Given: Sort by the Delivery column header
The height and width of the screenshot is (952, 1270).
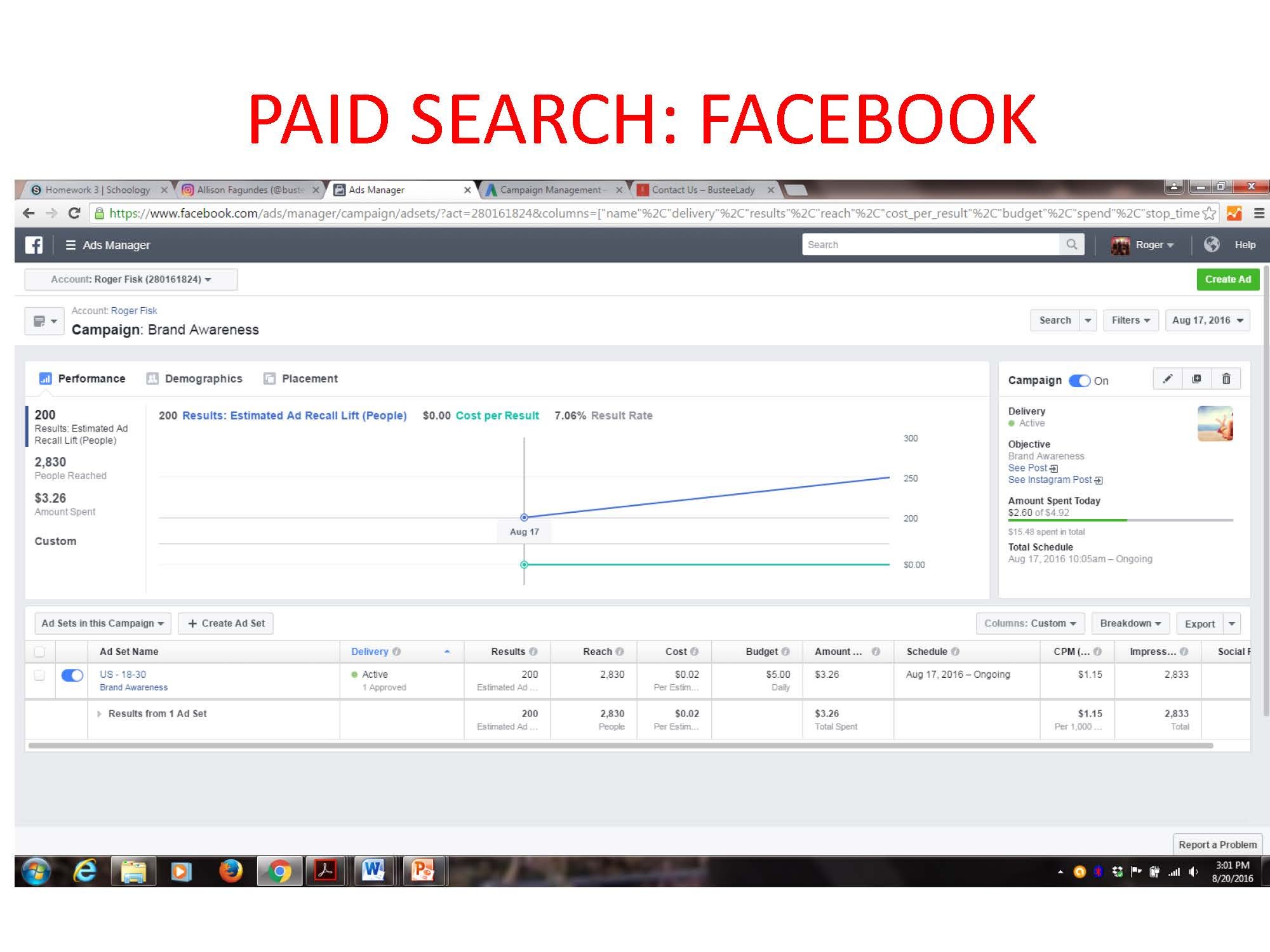Looking at the screenshot, I should (x=402, y=652).
